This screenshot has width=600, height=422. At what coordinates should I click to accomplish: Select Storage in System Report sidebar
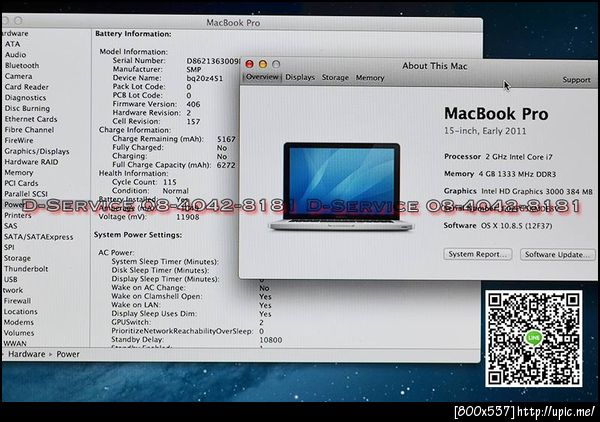[x=17, y=258]
